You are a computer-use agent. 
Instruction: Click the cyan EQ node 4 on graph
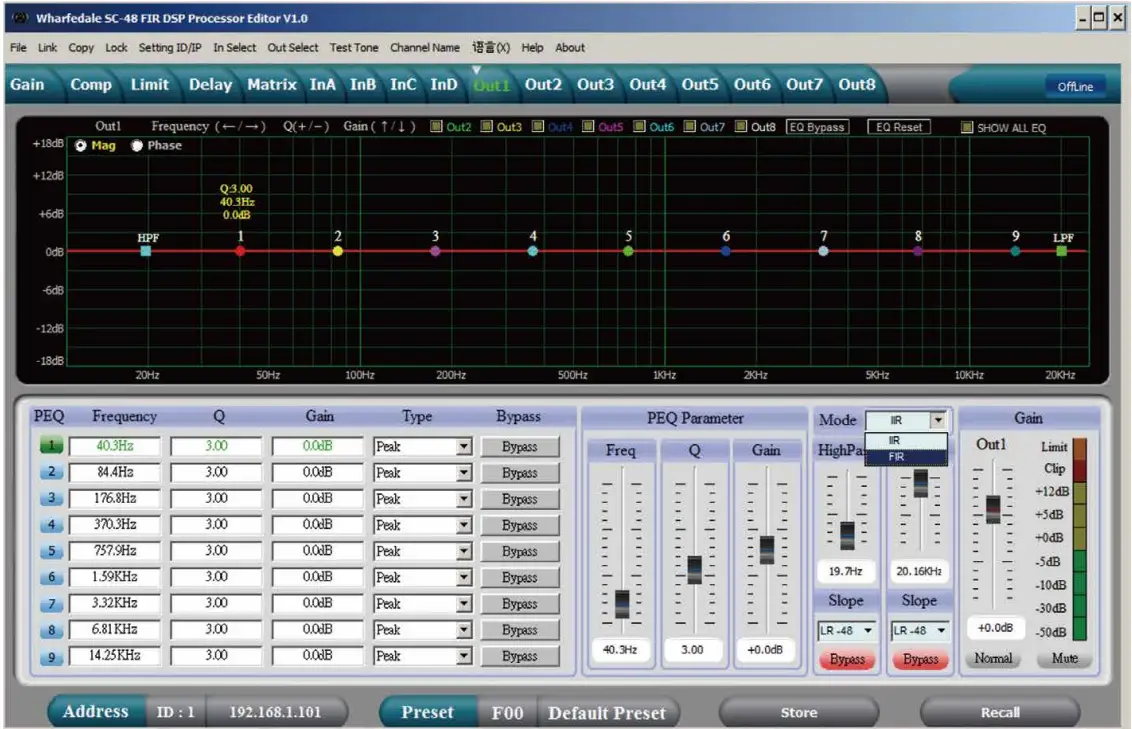[x=533, y=251]
